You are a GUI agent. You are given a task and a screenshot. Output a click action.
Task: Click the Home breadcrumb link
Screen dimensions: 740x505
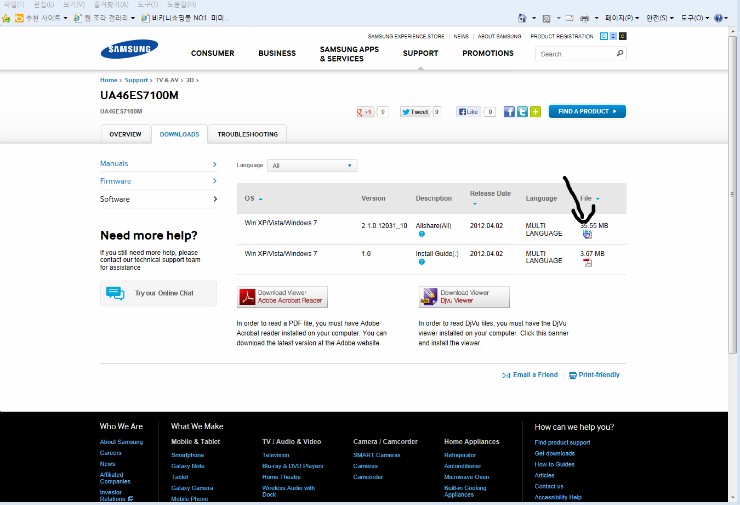point(109,80)
